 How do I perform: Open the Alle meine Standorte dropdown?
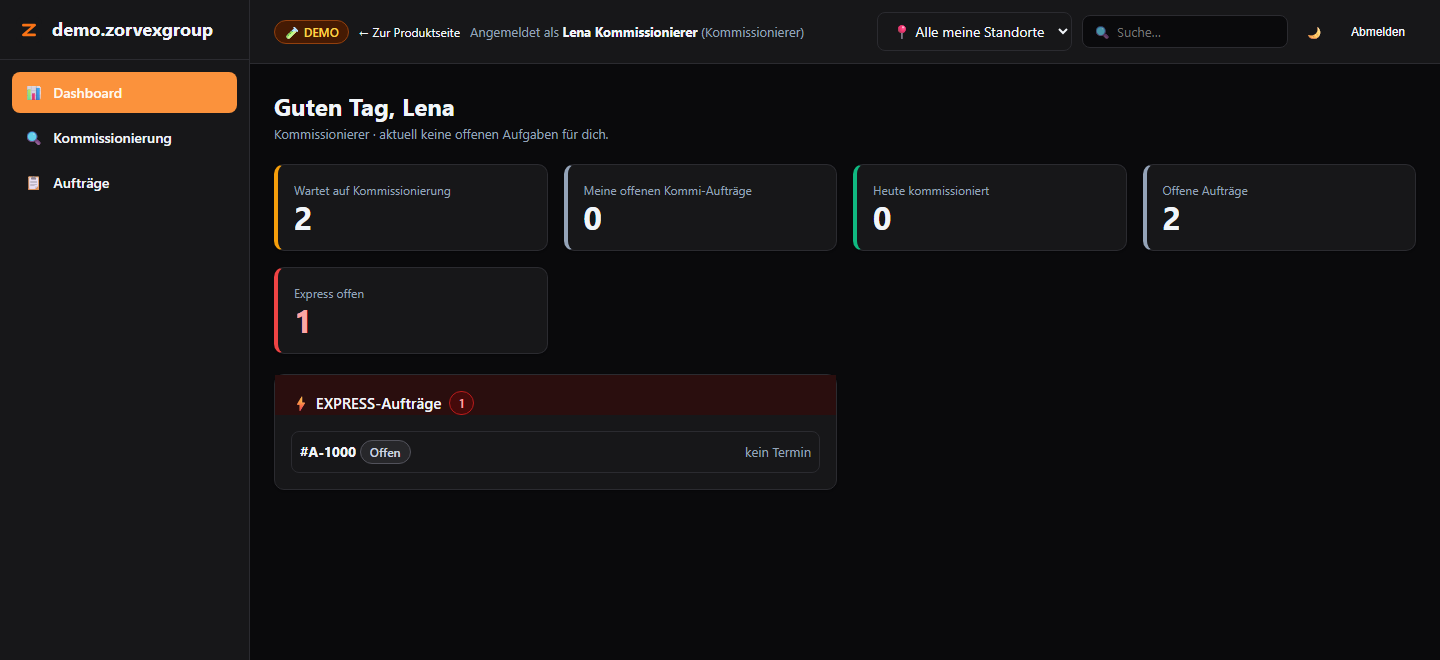coord(974,32)
